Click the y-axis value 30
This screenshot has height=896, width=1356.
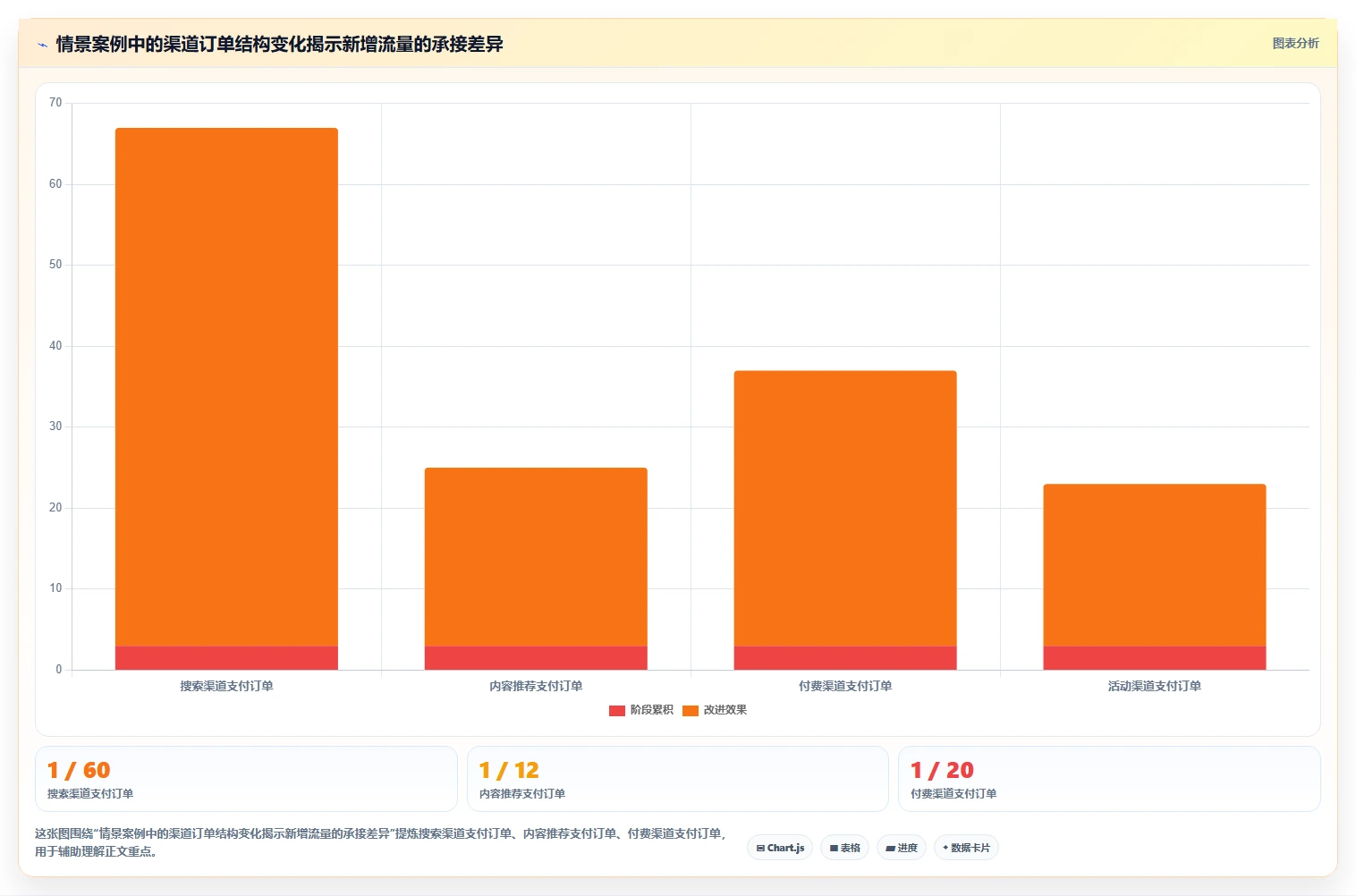[x=55, y=427]
